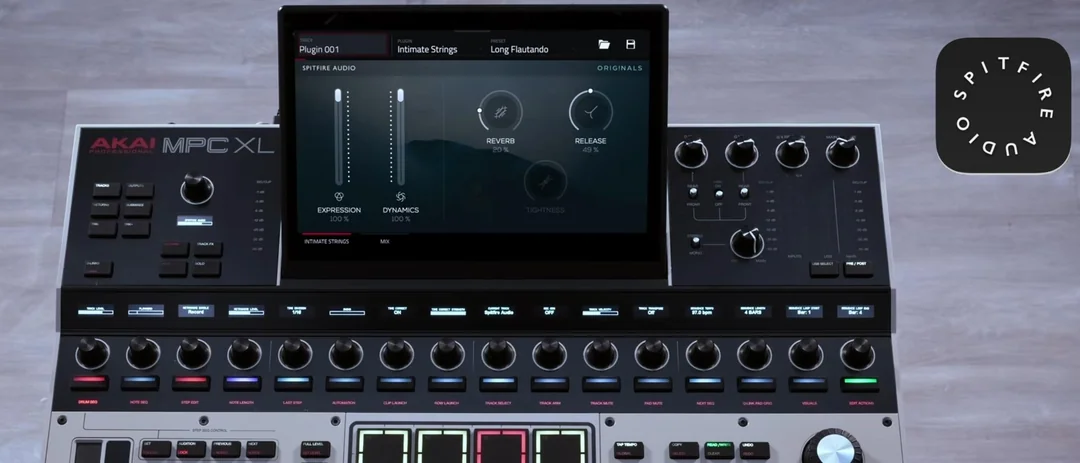Switch to the Mix tab
Screen dimensions: 1080x463
[x=385, y=241]
